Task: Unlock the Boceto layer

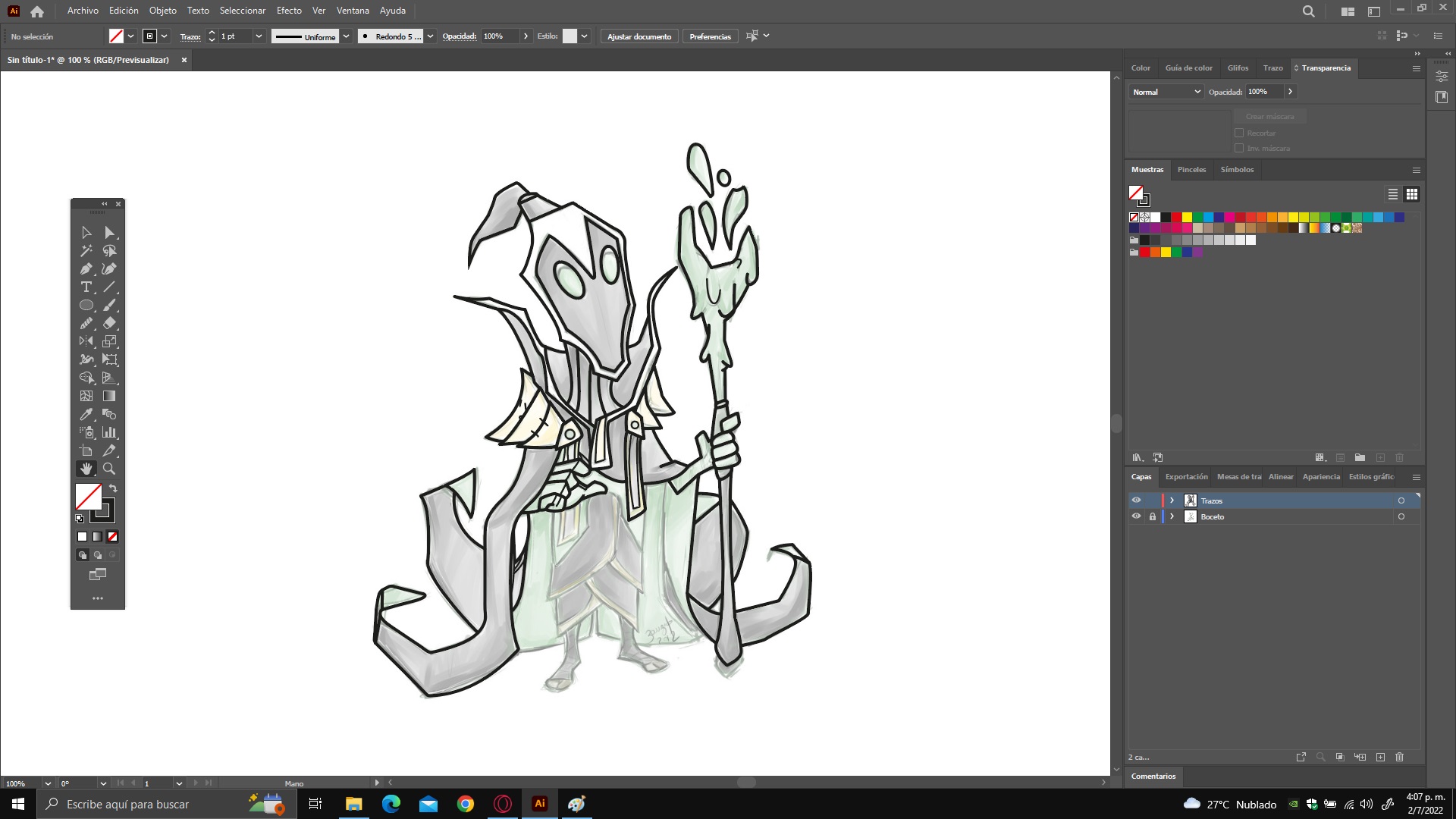Action: click(1153, 516)
